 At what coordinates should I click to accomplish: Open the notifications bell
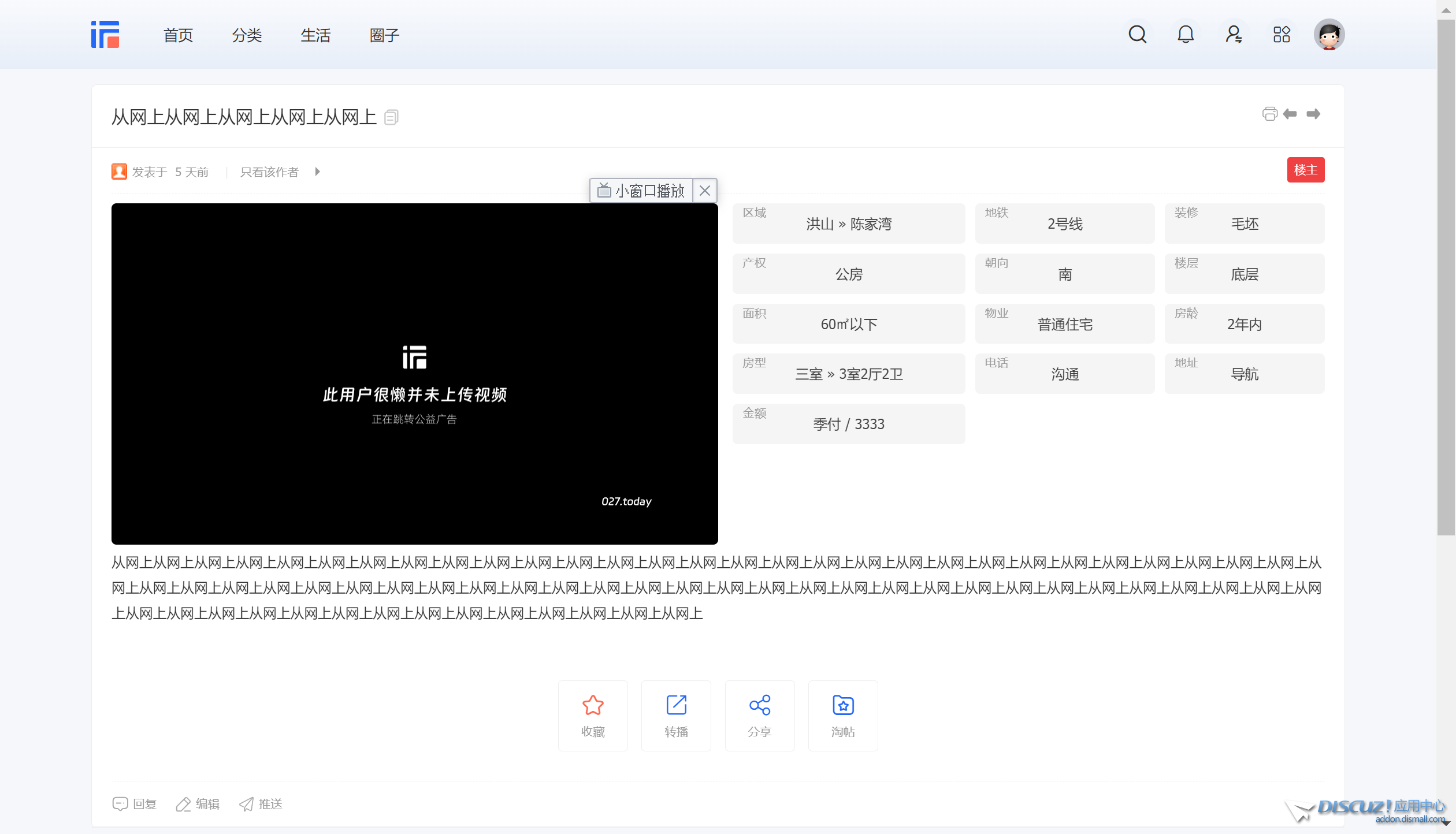(x=1186, y=35)
